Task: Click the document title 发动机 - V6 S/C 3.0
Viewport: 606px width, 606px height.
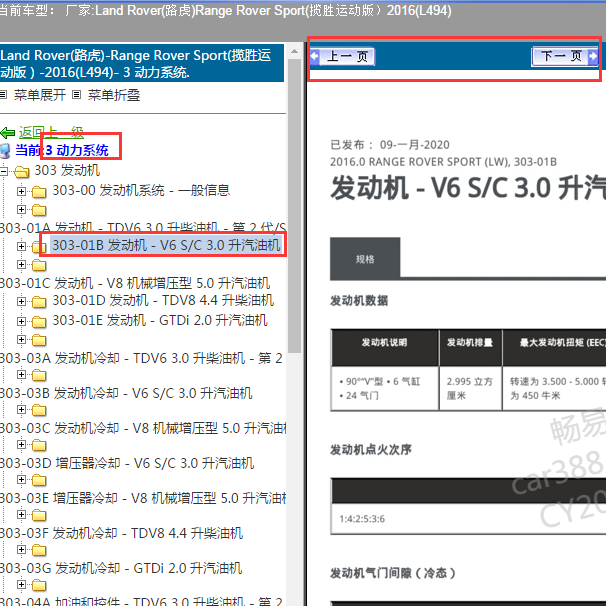Action: [x=468, y=187]
